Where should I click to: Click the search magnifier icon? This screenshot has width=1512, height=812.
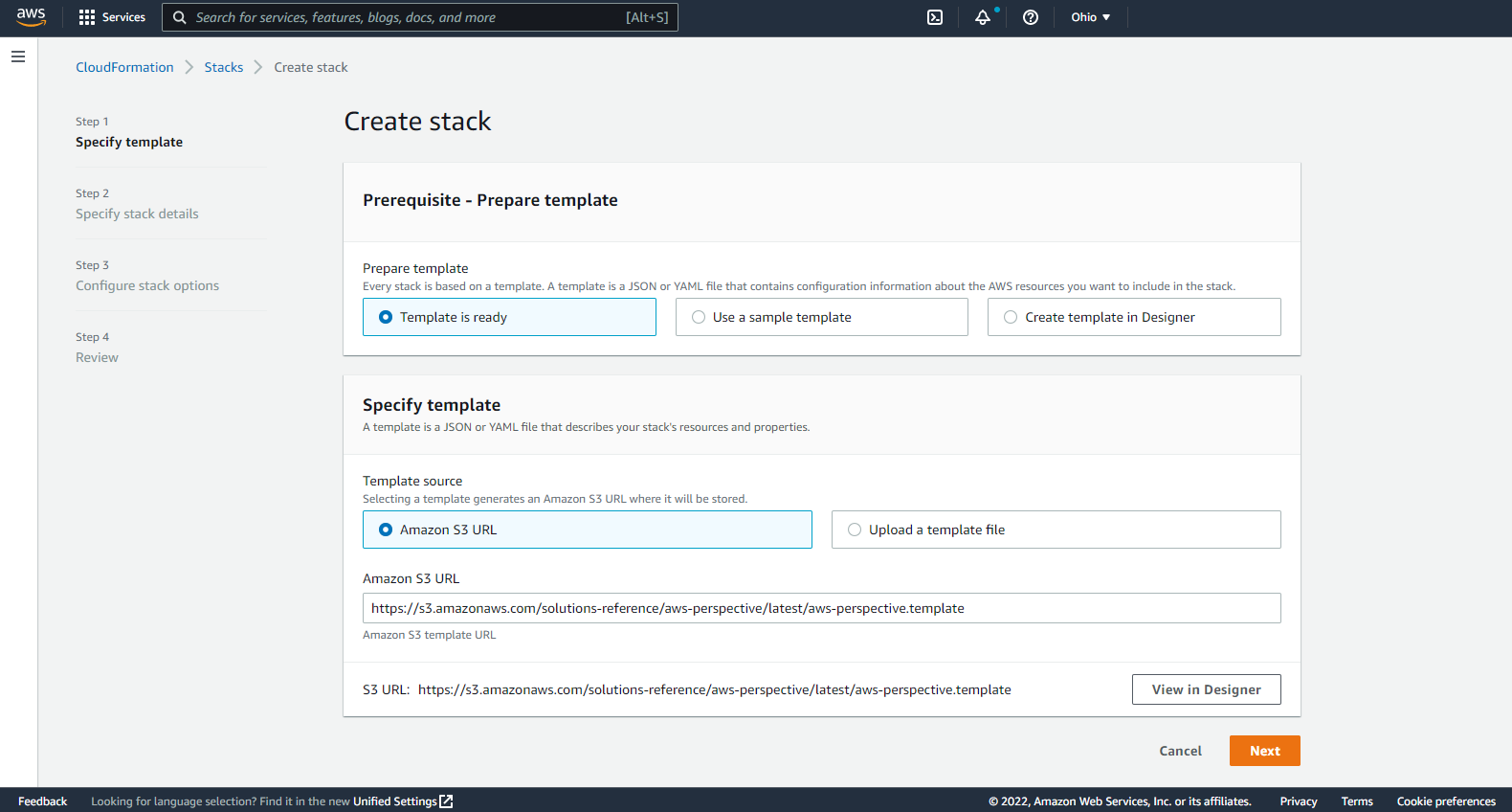point(179,17)
